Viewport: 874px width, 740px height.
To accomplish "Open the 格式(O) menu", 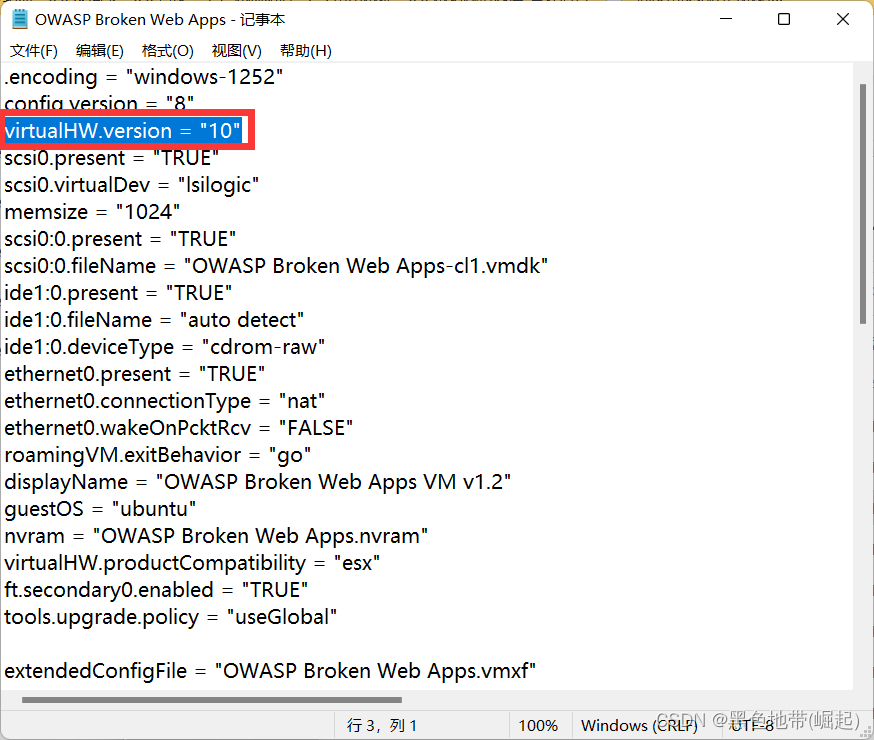I will [168, 51].
